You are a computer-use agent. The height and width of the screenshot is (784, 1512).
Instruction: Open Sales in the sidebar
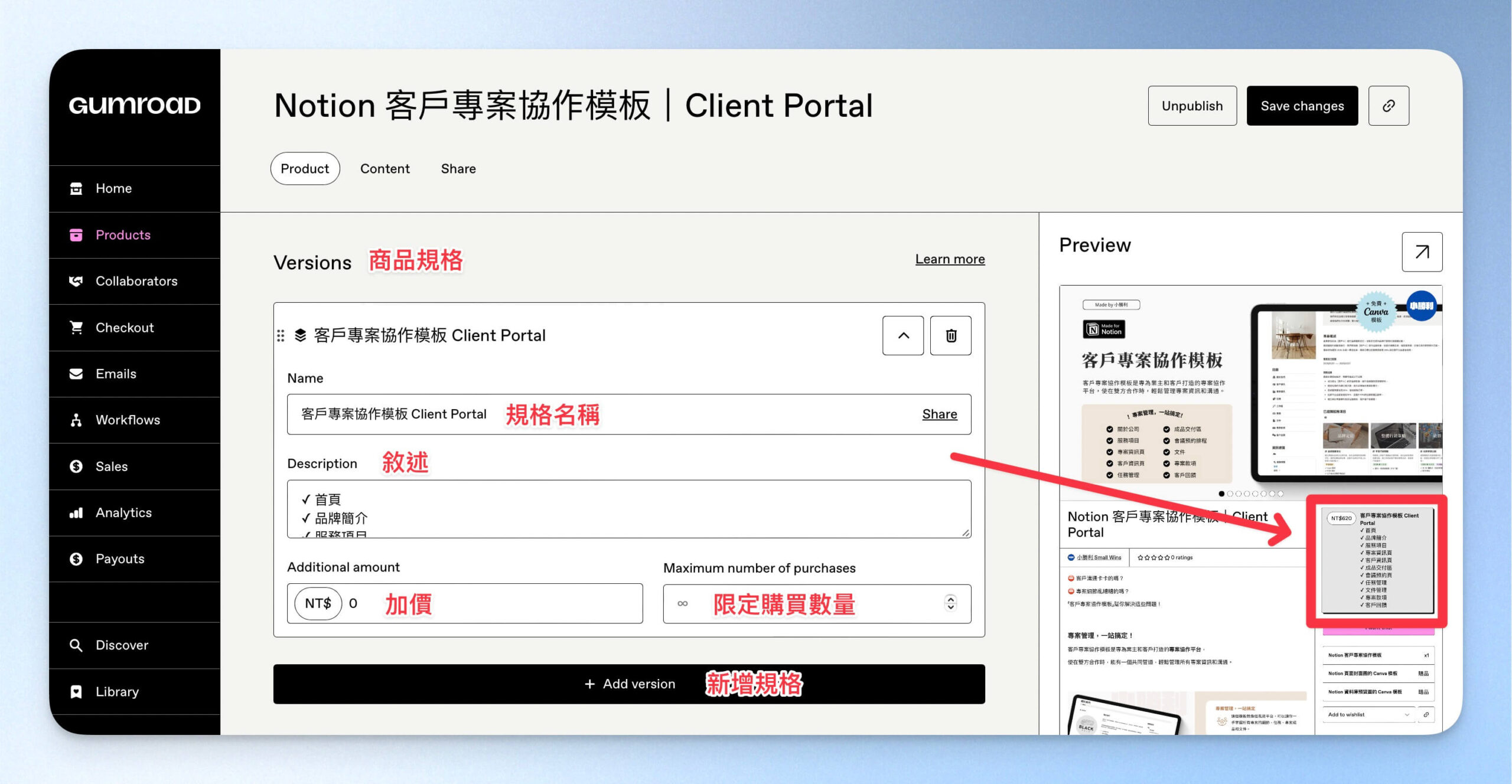(x=135, y=466)
